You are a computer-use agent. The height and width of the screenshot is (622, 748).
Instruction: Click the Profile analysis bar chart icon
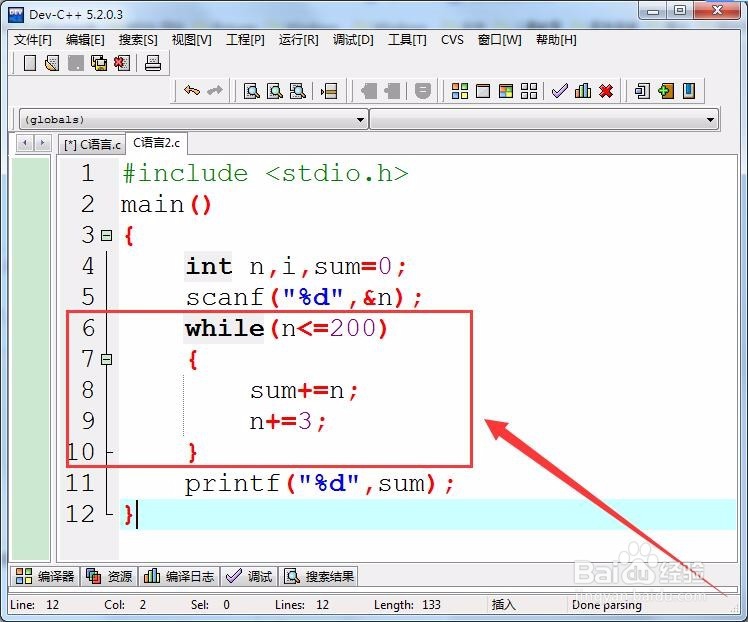pos(582,91)
